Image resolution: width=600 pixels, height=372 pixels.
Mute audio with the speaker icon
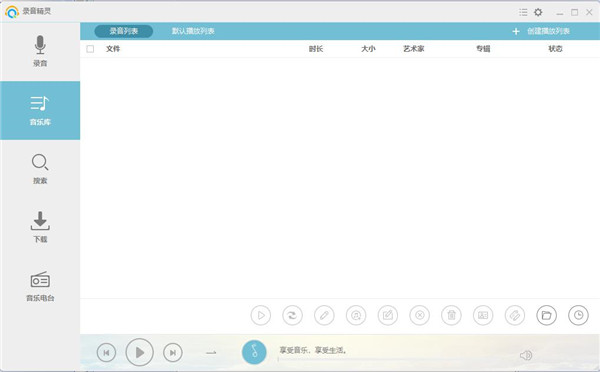point(526,356)
